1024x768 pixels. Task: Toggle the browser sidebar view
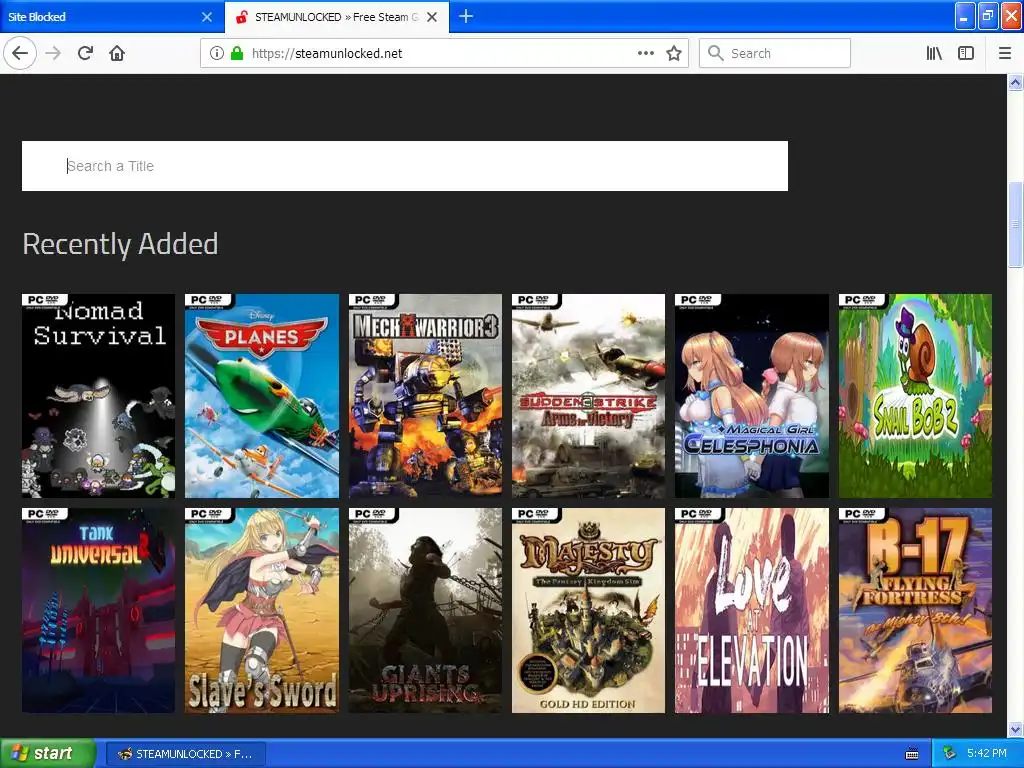pyautogui.click(x=966, y=54)
